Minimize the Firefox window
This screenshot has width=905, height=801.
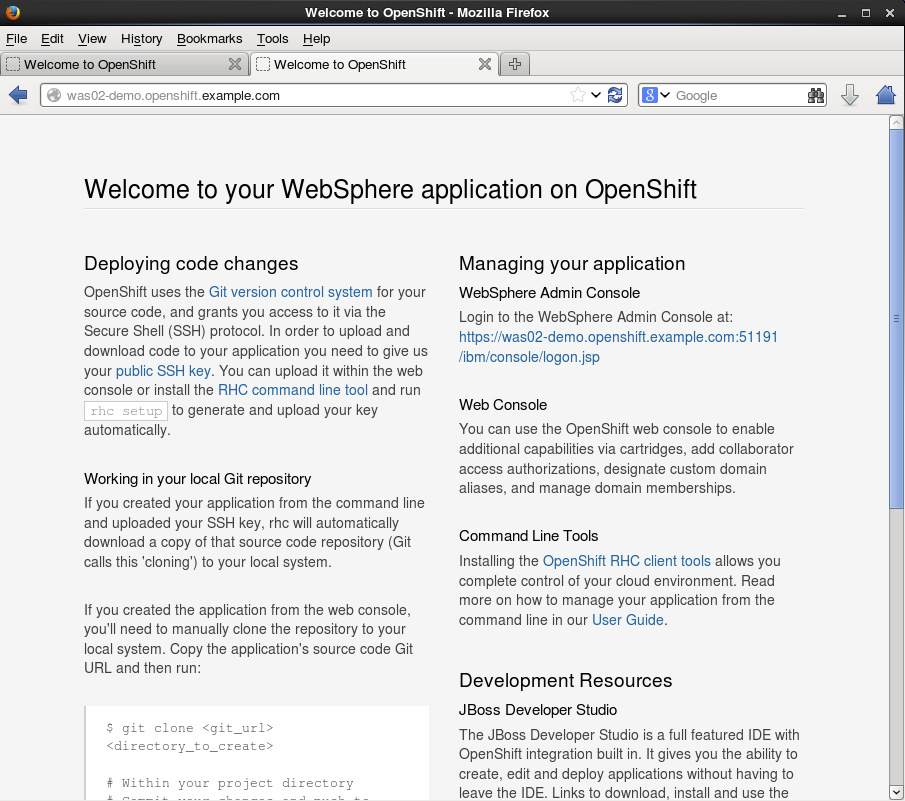[x=842, y=13]
